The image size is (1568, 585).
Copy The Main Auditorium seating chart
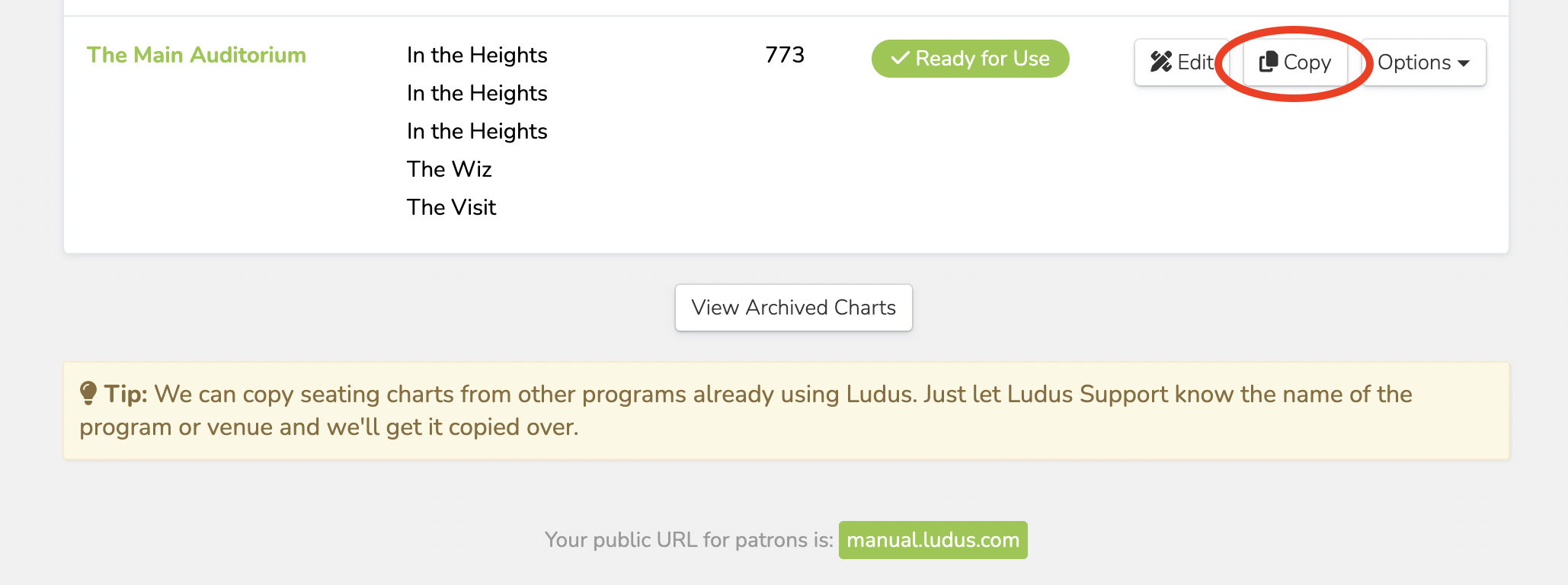pos(1295,62)
